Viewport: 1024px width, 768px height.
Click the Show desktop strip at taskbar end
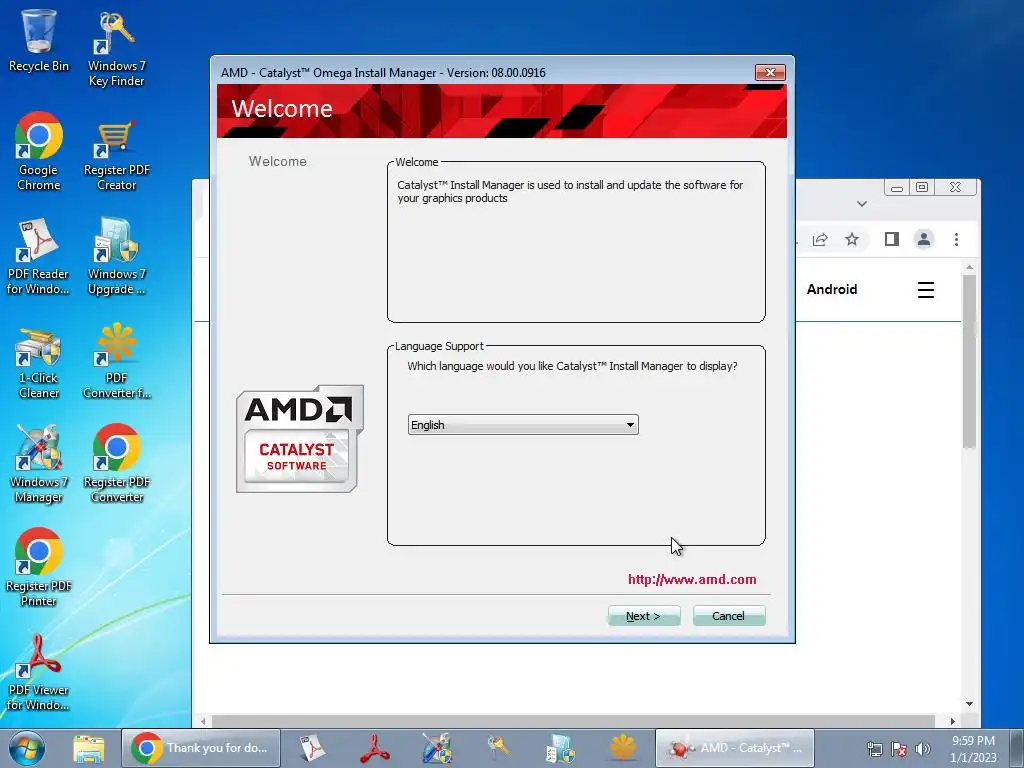coord(1016,748)
